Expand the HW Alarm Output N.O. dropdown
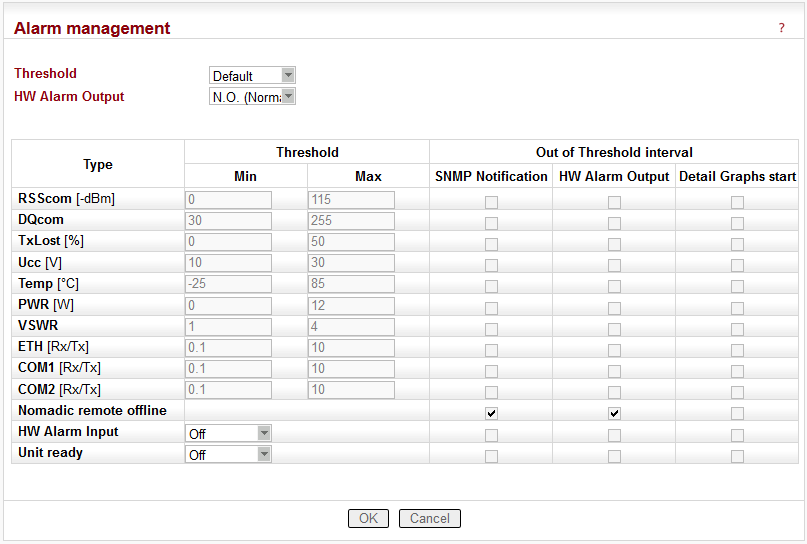Viewport: 807px width, 544px height. coord(252,96)
